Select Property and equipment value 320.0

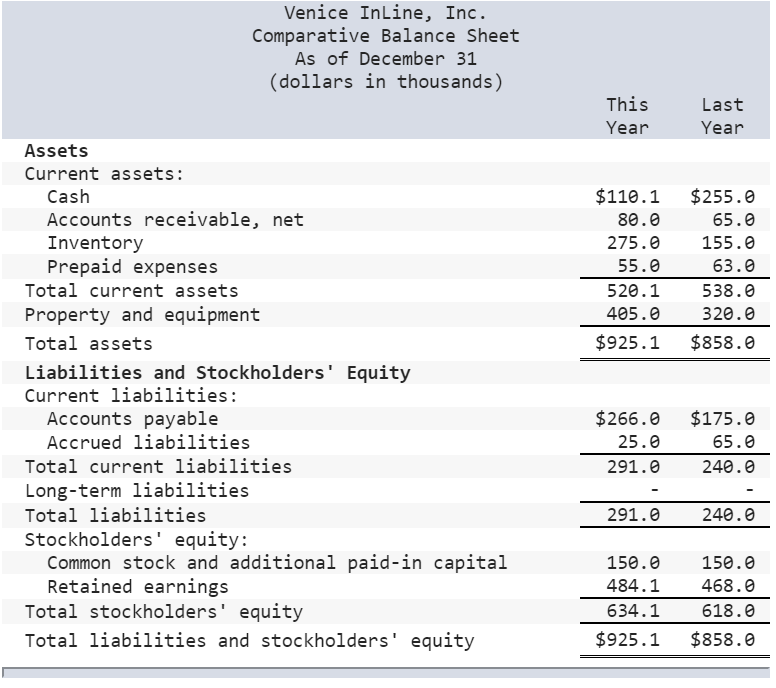[x=728, y=314]
